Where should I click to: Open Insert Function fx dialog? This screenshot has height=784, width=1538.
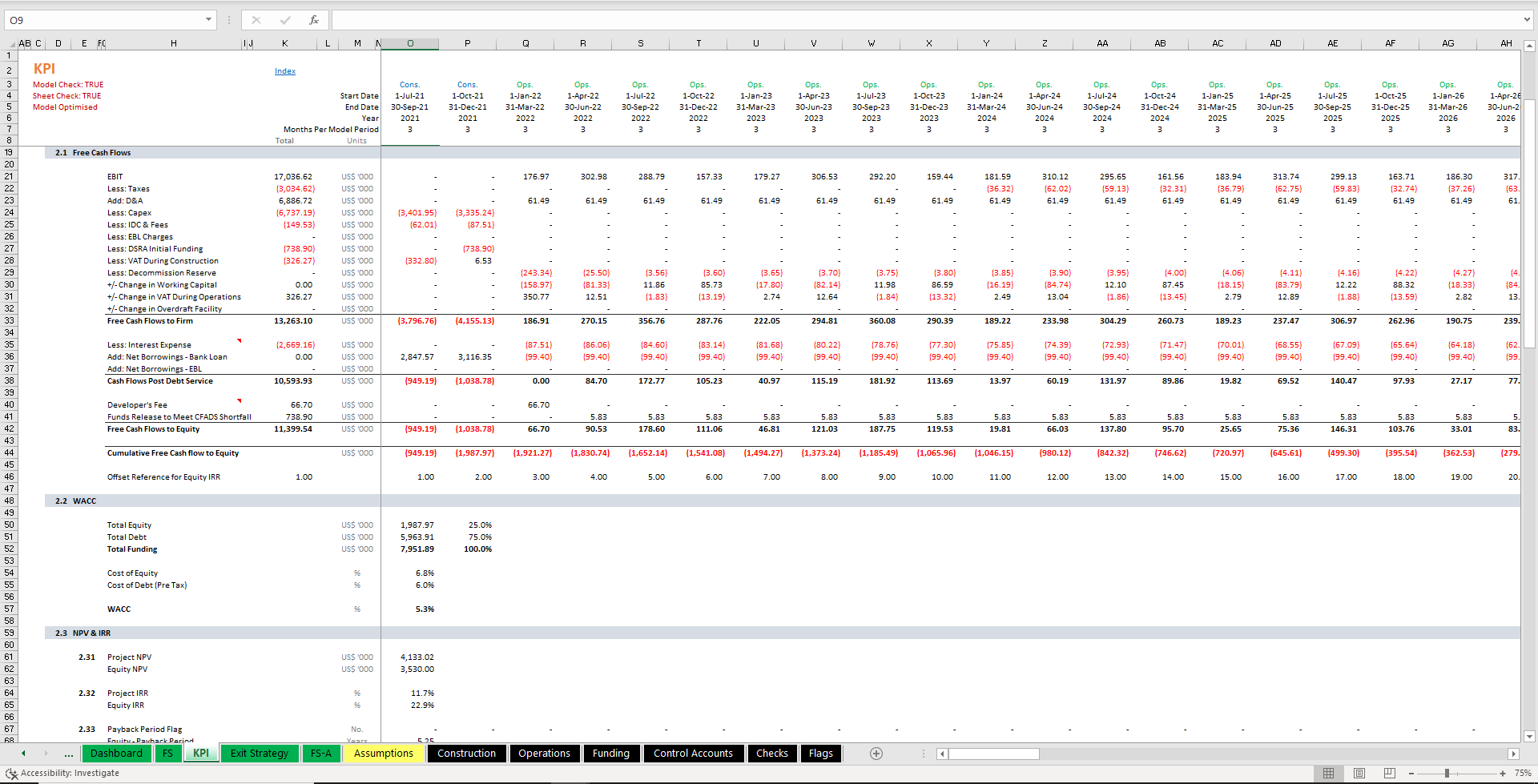coord(314,20)
